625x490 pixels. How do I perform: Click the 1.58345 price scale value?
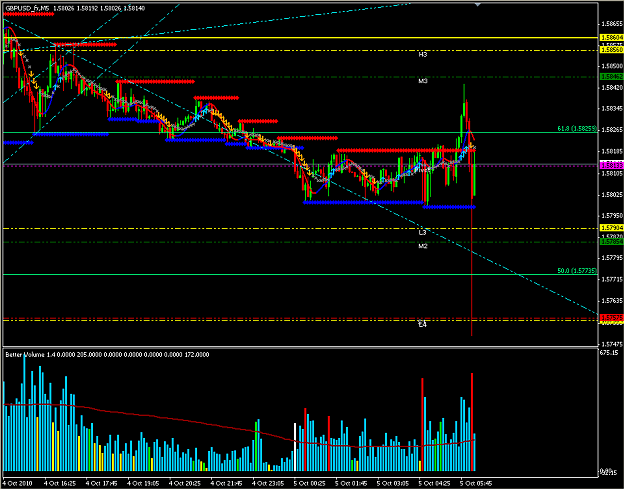point(612,108)
